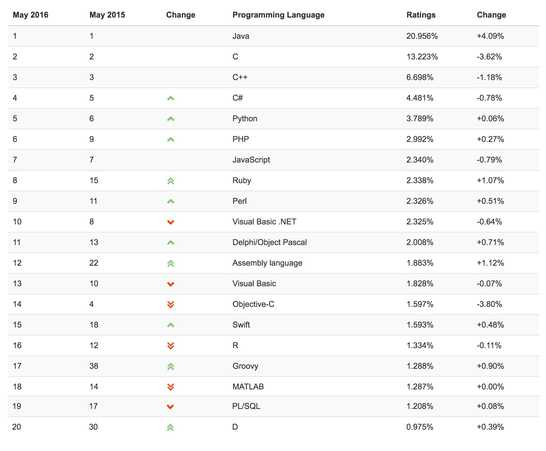Viewport: 546px width, 451px height.
Task: Click the up arrow in the Swift row
Action: click(x=171, y=325)
